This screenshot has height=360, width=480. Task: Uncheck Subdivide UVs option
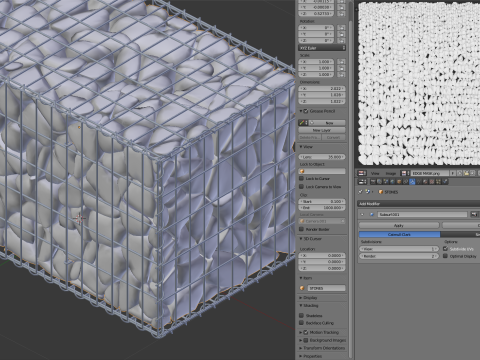click(x=445, y=249)
